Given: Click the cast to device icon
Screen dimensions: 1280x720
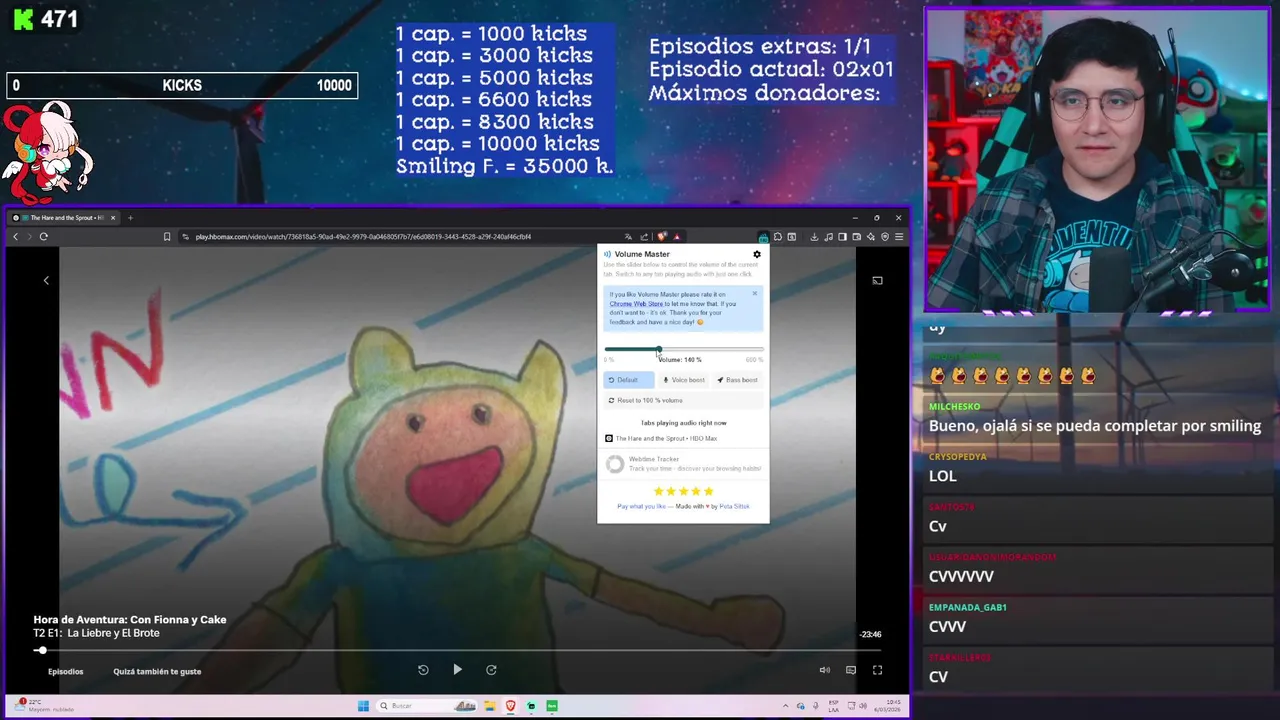Looking at the screenshot, I should [877, 281].
